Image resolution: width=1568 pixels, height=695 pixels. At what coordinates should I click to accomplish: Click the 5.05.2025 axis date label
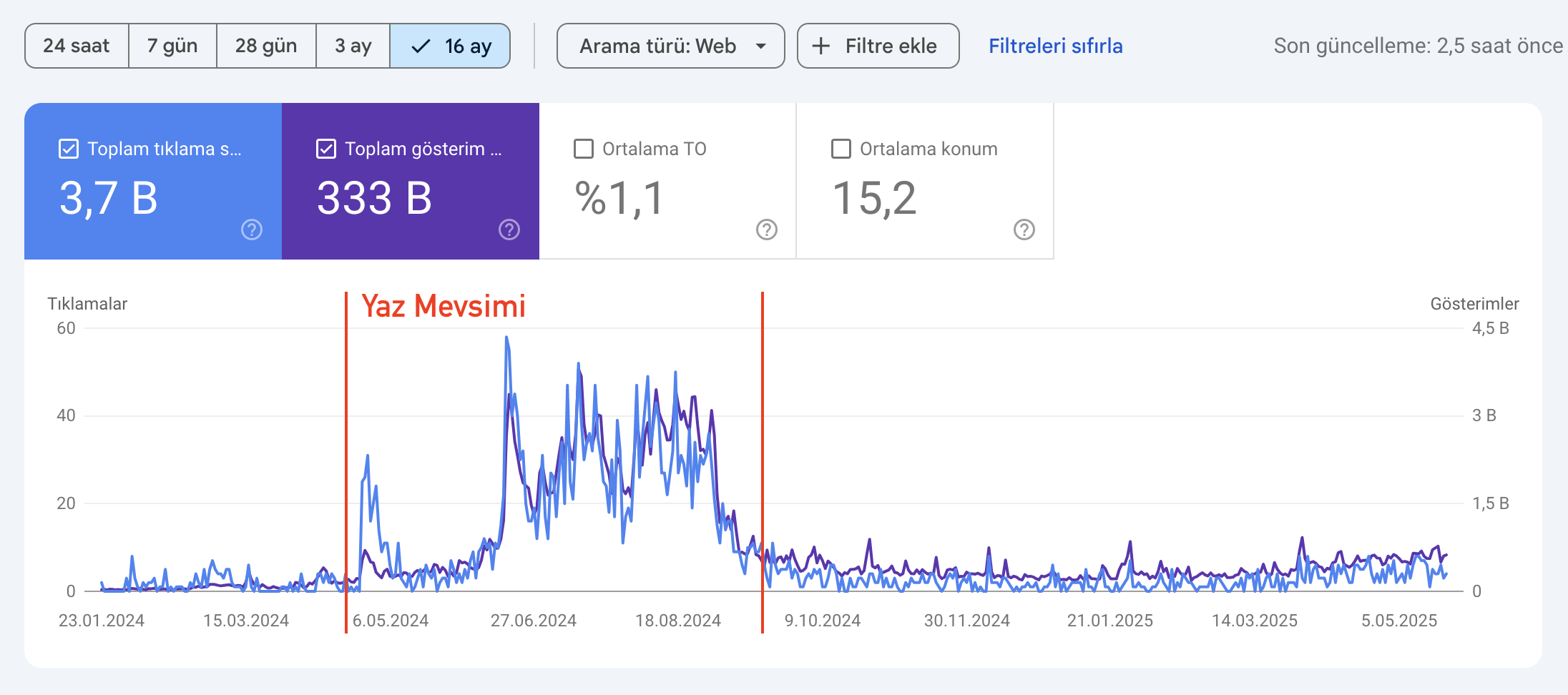[x=1399, y=621]
